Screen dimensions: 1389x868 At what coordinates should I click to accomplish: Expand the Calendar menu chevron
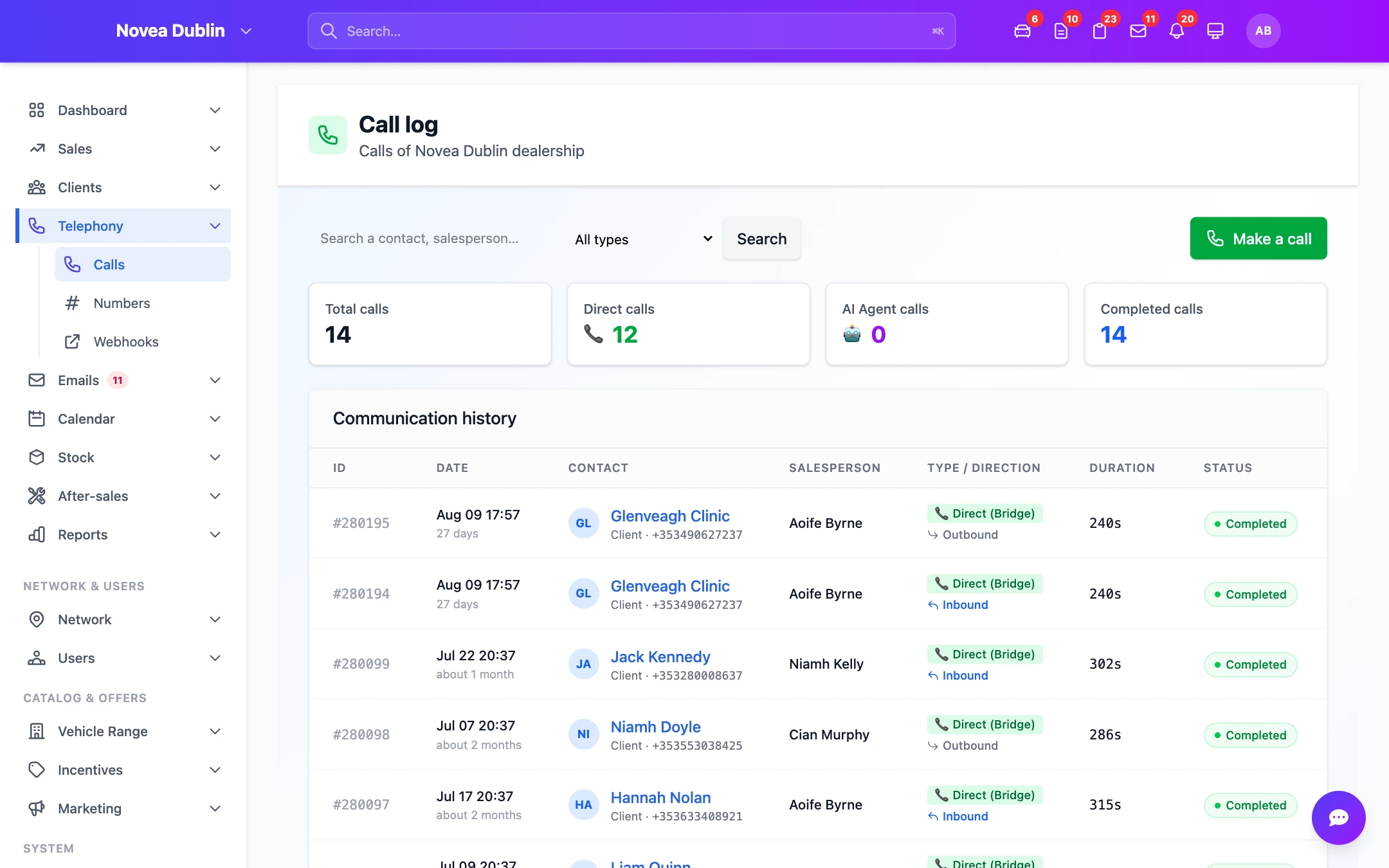point(215,419)
